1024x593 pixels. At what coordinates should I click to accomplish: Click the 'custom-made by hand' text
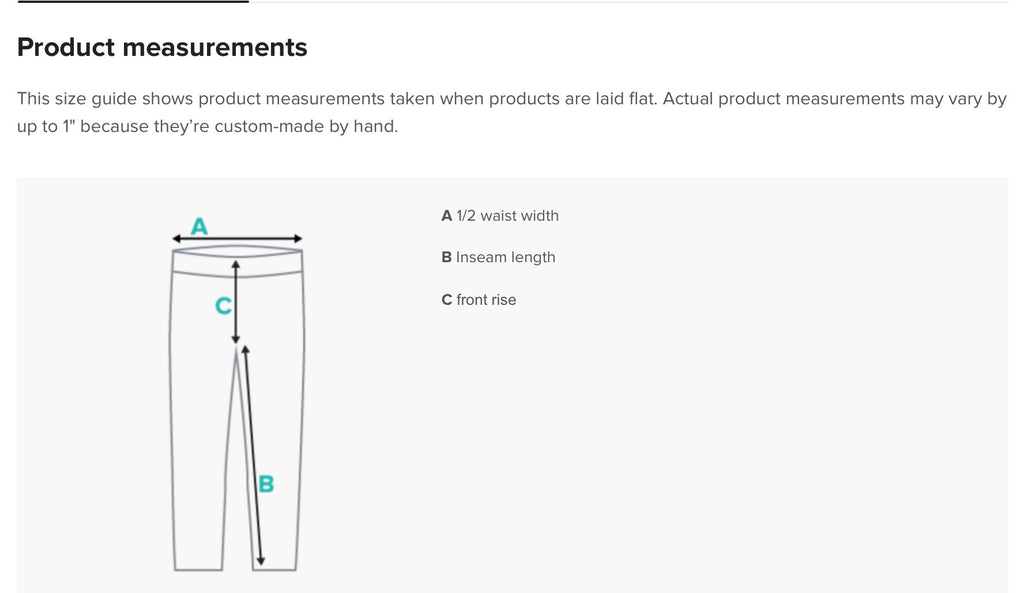306,126
